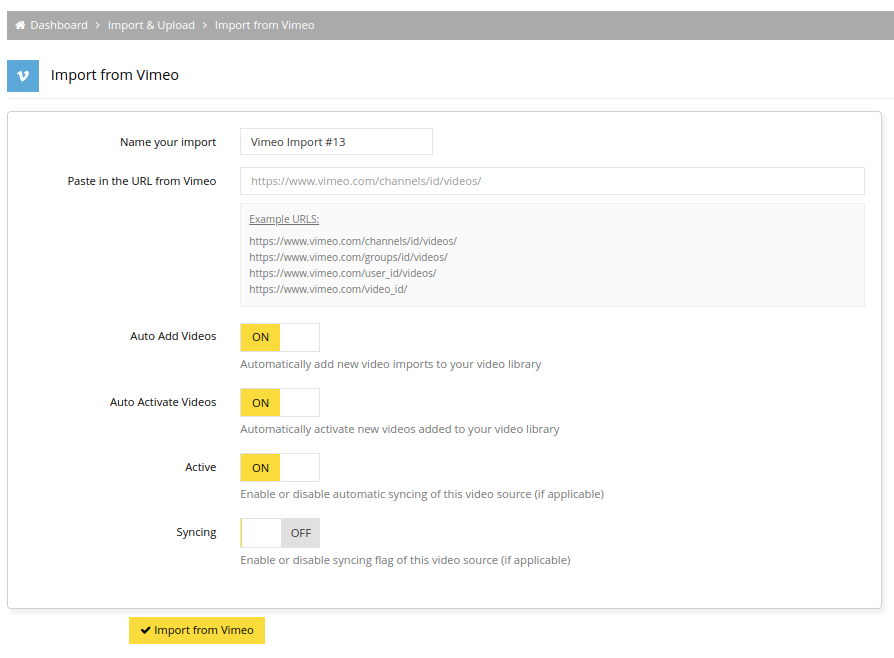The width and height of the screenshot is (894, 658).
Task: Click 'Enable or disable automatic syncing' description
Action: click(422, 494)
